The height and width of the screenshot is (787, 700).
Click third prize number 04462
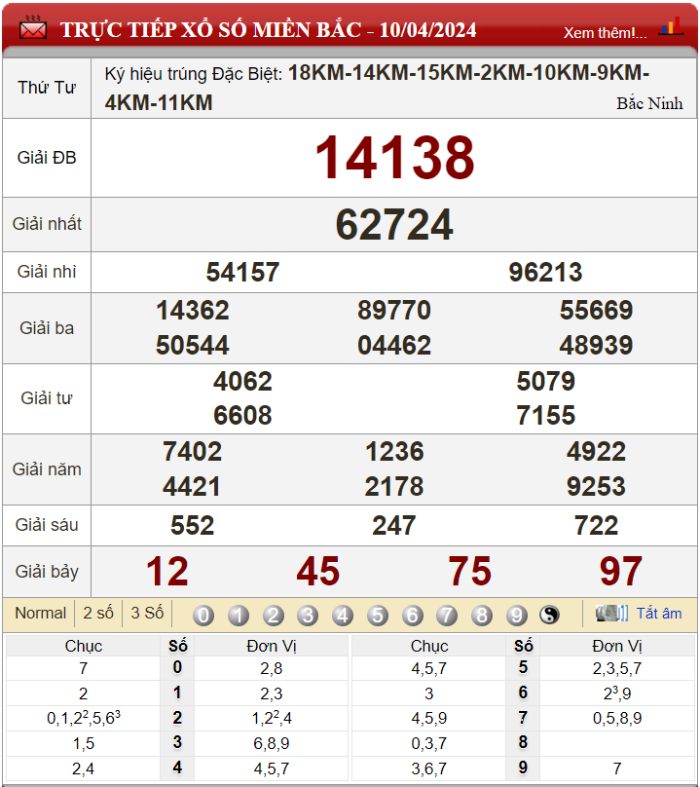(394, 345)
